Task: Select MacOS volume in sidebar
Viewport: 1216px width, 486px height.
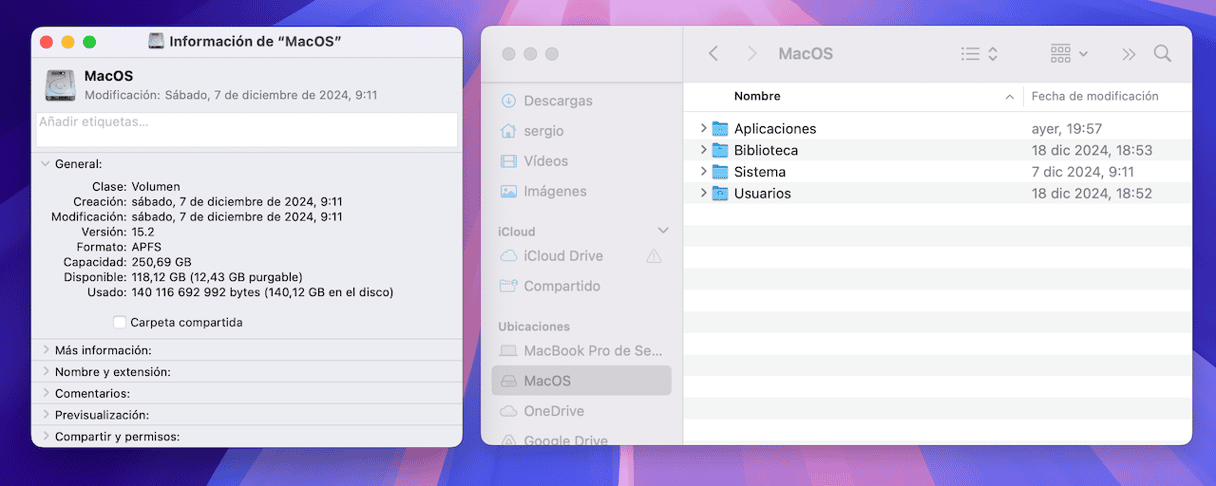Action: tap(581, 381)
